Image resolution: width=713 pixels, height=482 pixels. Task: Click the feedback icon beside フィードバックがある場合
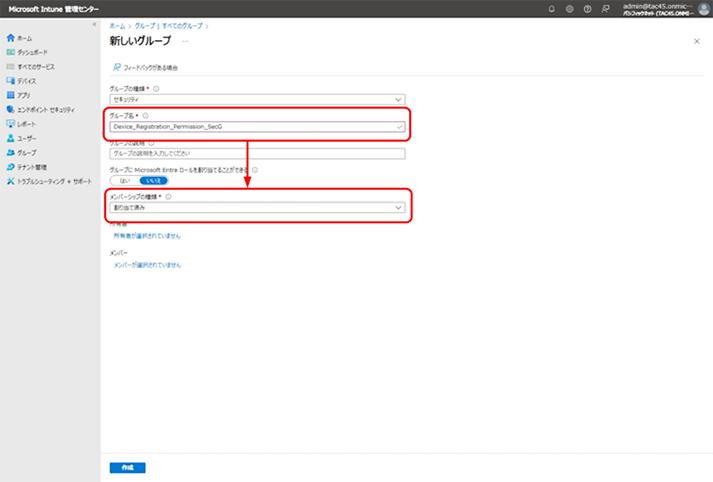coord(116,67)
